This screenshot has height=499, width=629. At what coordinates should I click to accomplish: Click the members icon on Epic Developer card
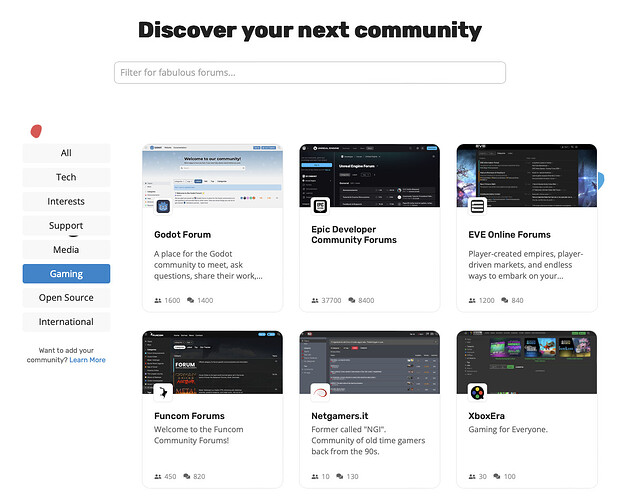315,300
